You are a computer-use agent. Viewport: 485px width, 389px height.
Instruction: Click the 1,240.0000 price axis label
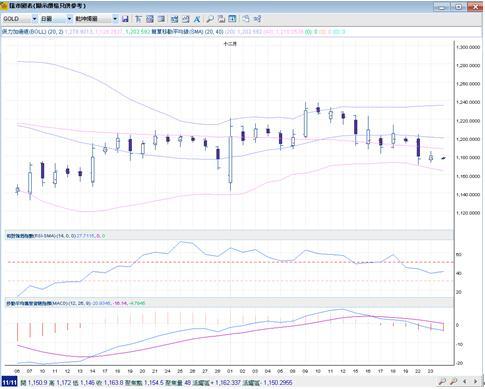[468, 102]
